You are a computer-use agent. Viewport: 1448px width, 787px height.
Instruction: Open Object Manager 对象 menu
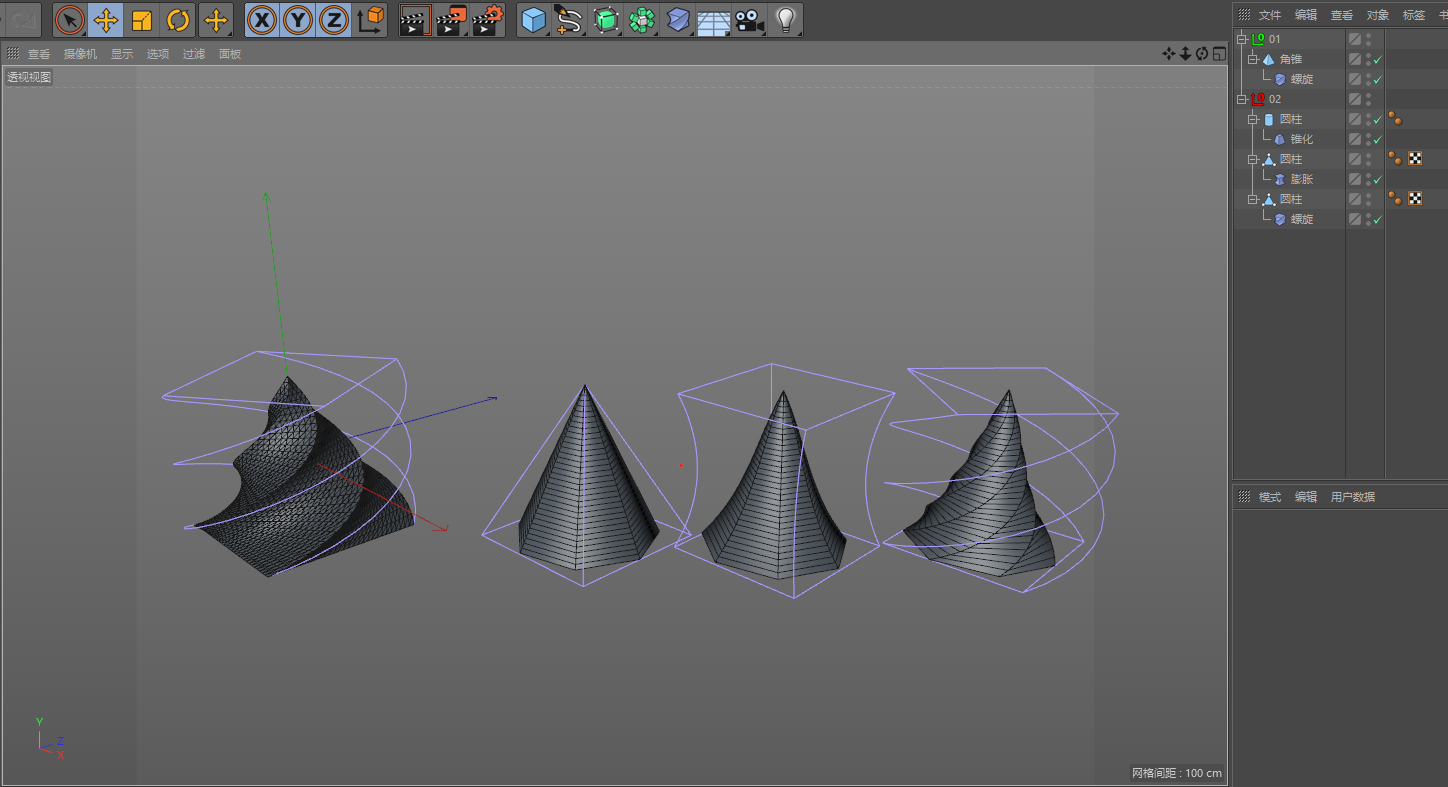click(1378, 15)
